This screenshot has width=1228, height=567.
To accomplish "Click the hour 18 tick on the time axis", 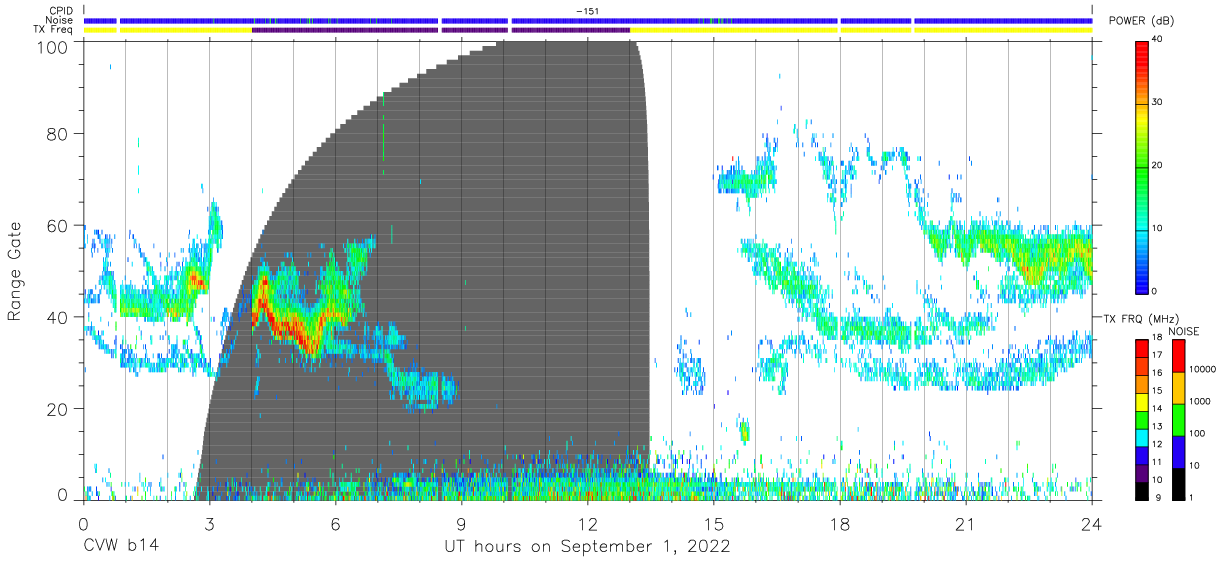I will click(x=840, y=523).
